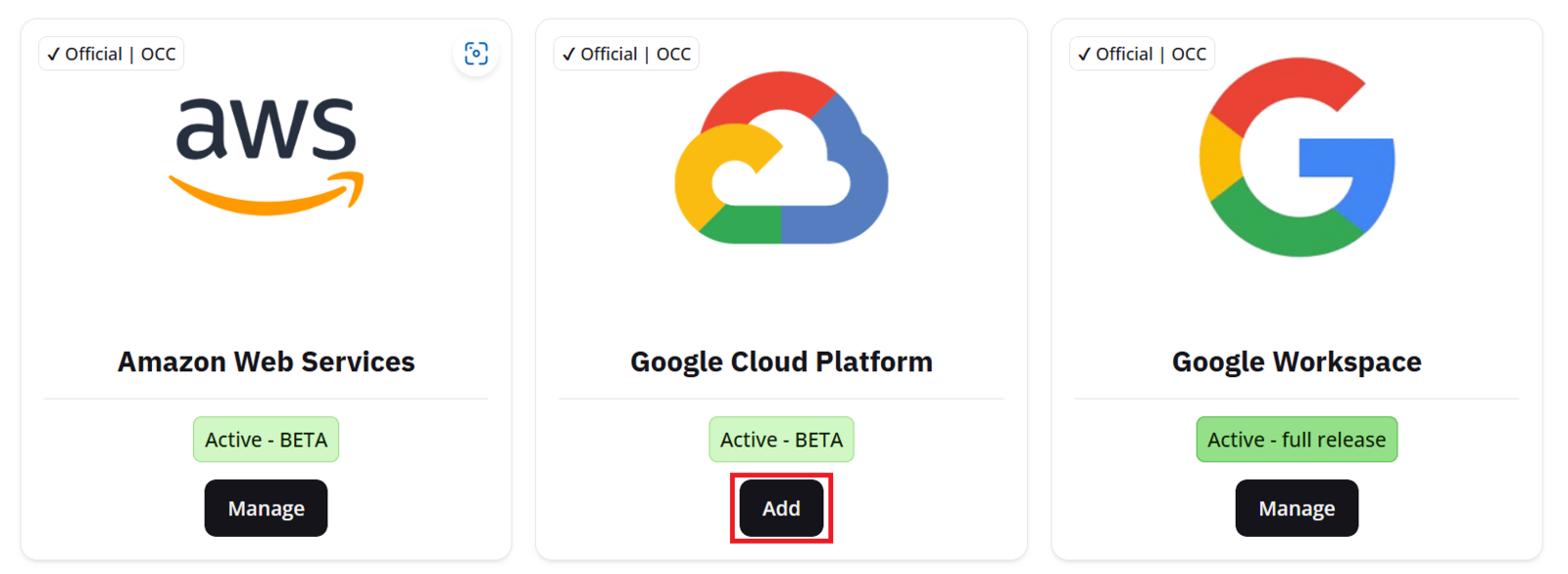Select the OCC label on Google Workspace card
The image size is (1568, 574).
(1189, 55)
